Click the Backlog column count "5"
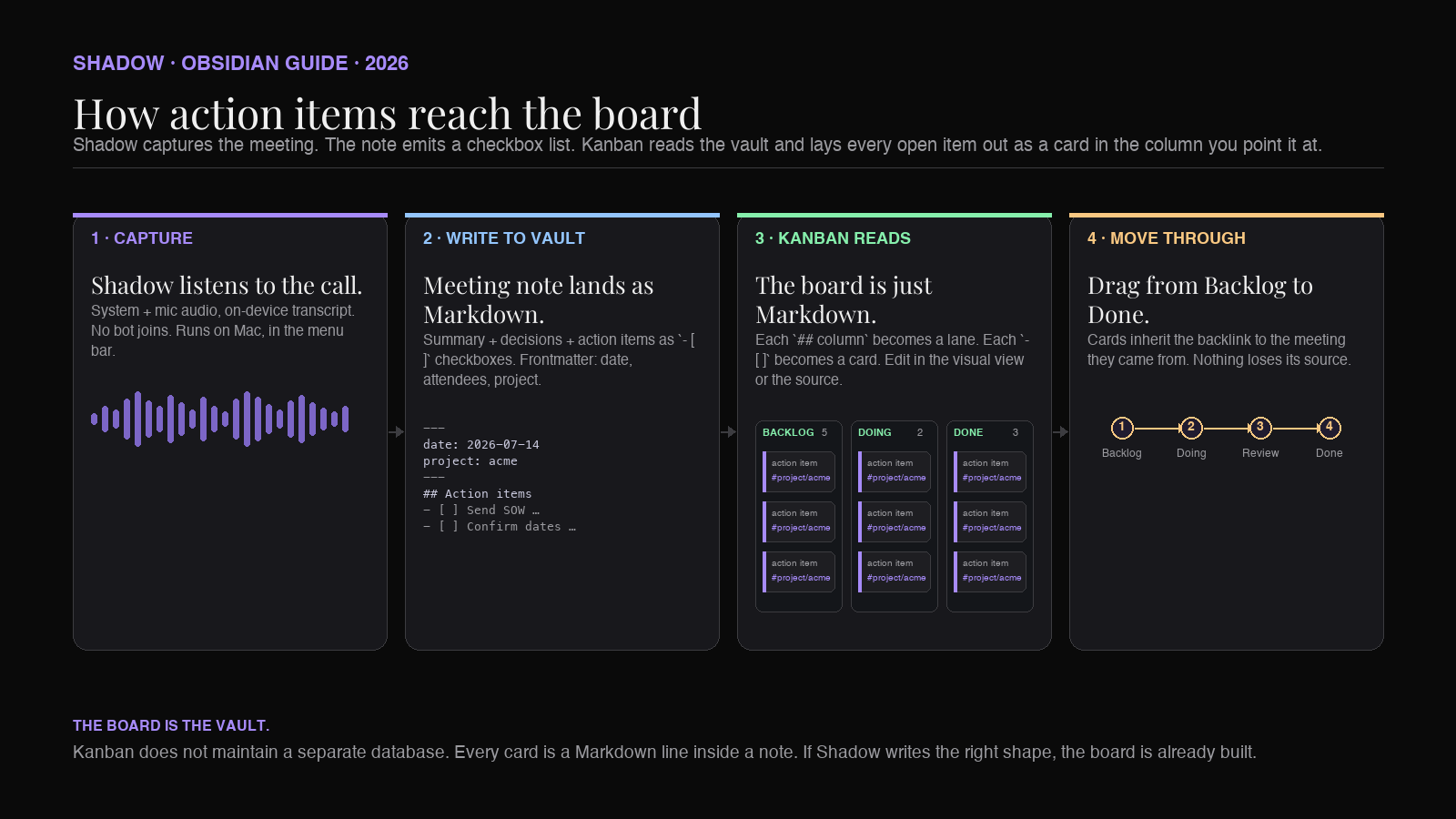This screenshot has width=1456, height=819. click(x=824, y=432)
